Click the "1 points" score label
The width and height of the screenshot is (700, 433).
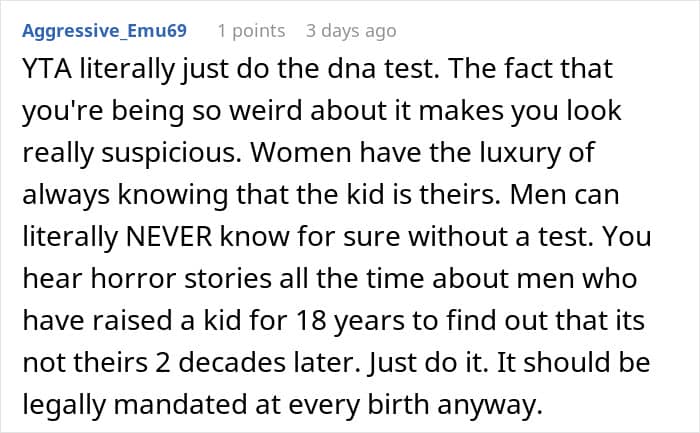click(x=260, y=31)
